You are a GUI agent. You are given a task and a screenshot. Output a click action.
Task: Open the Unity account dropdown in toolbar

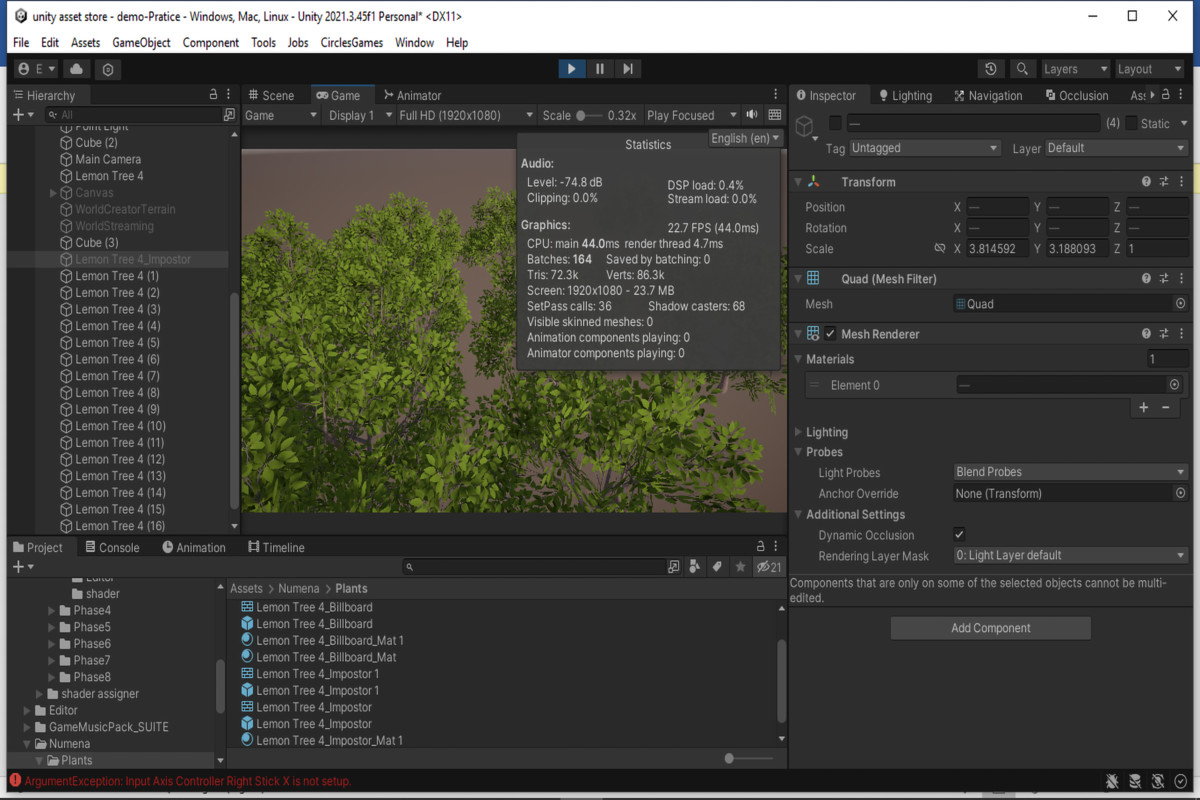click(37, 69)
